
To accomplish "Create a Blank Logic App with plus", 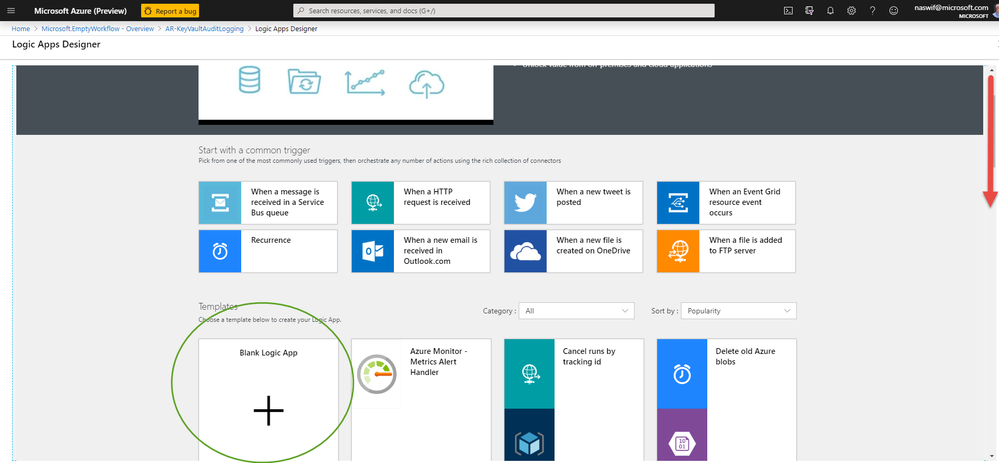I will (268, 411).
